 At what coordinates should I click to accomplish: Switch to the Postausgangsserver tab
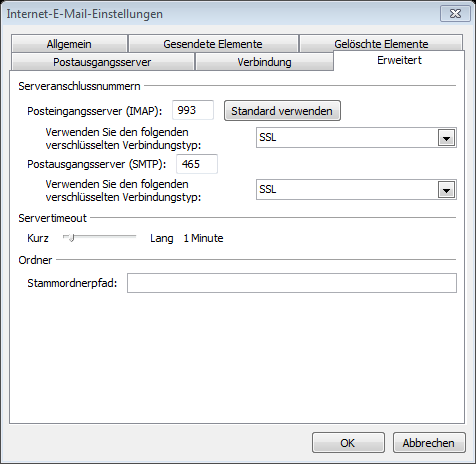[102, 62]
